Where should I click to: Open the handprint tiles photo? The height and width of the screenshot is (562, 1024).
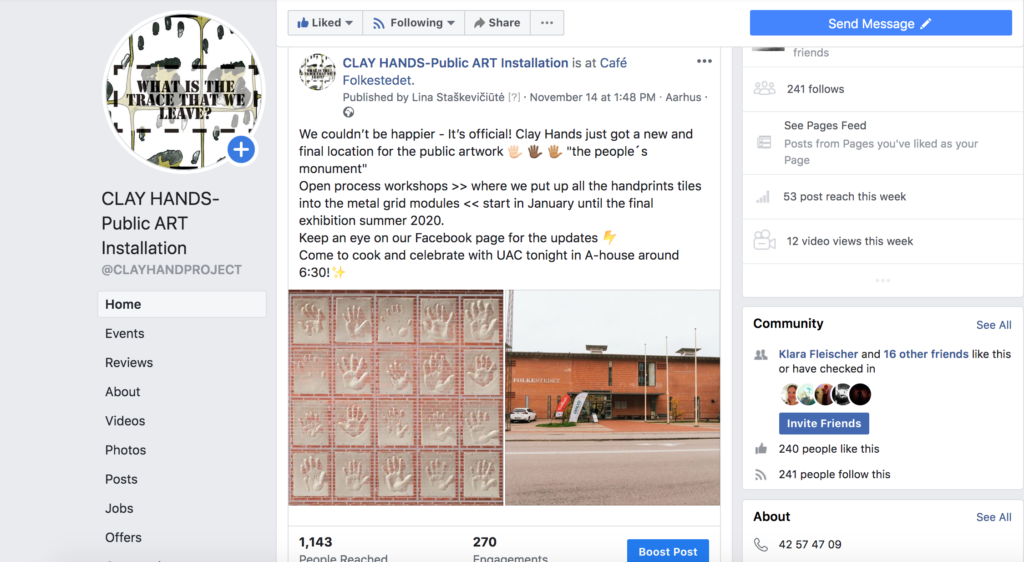click(396, 398)
